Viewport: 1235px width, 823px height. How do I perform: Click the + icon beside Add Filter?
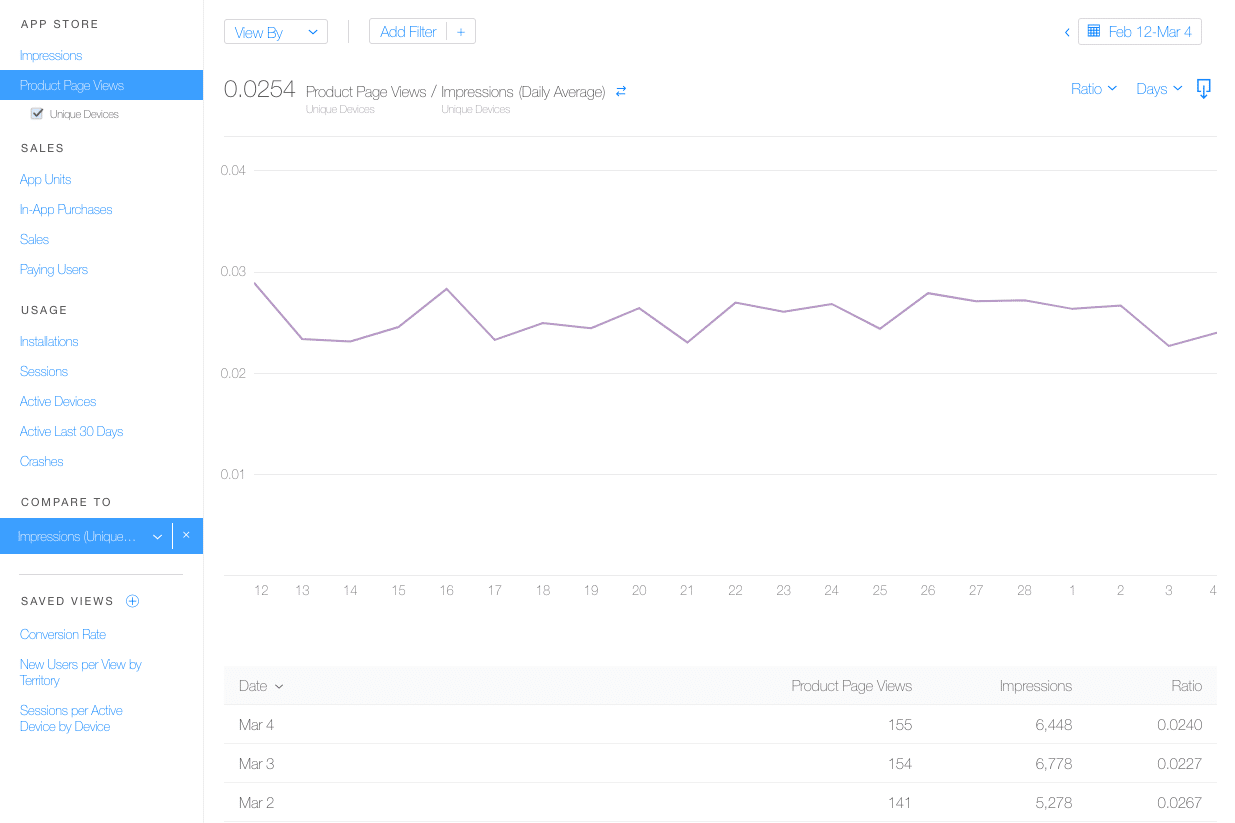(x=460, y=31)
